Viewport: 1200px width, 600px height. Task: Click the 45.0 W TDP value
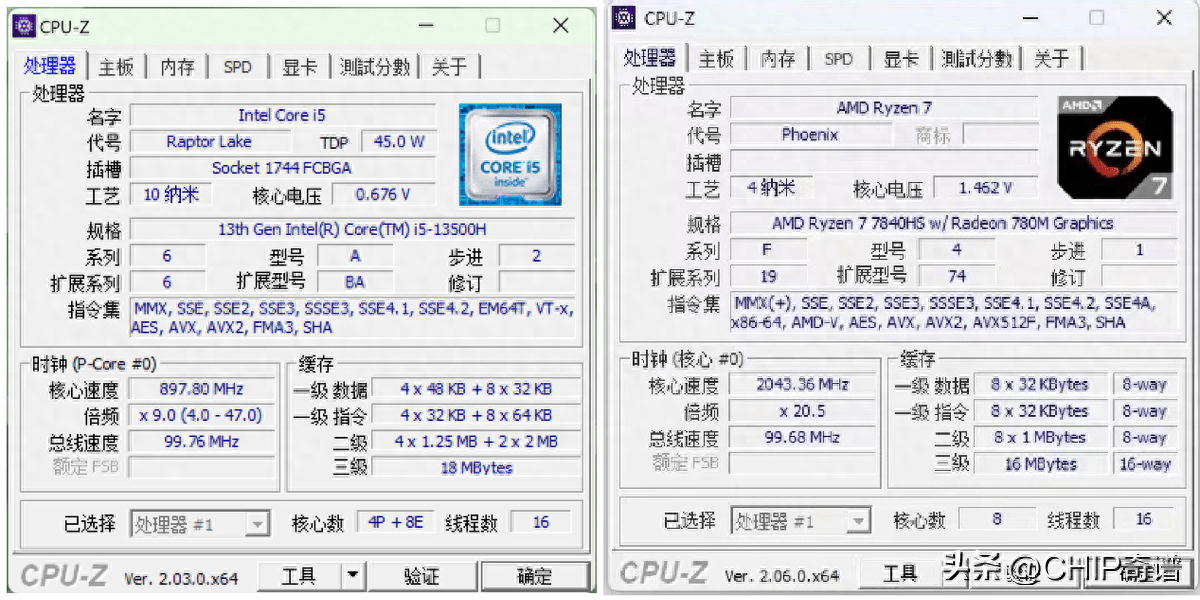[398, 141]
